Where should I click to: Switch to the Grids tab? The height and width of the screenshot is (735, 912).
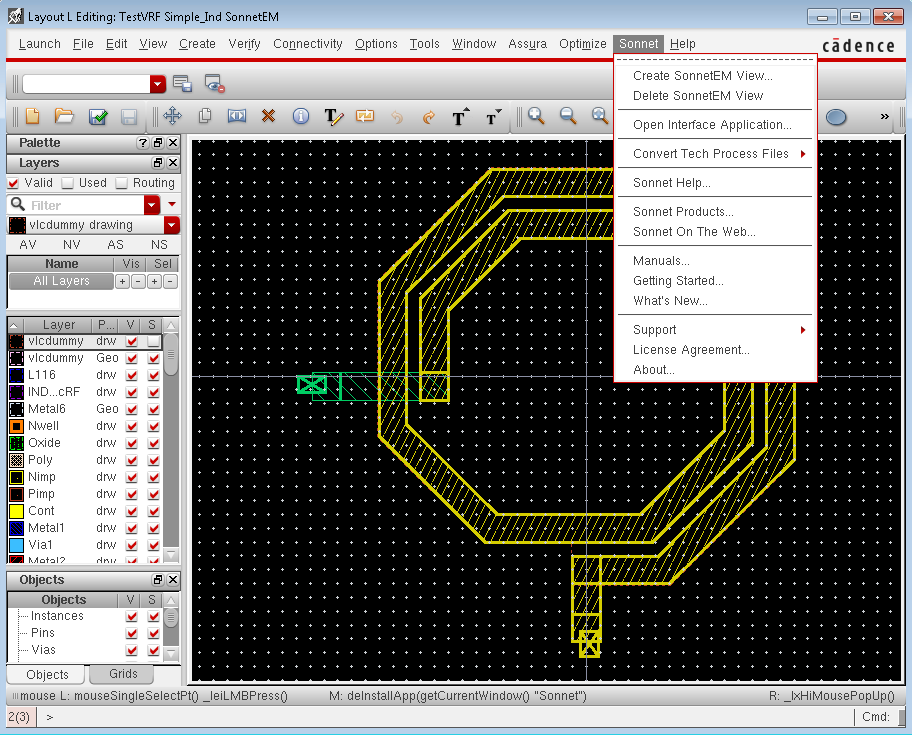123,674
